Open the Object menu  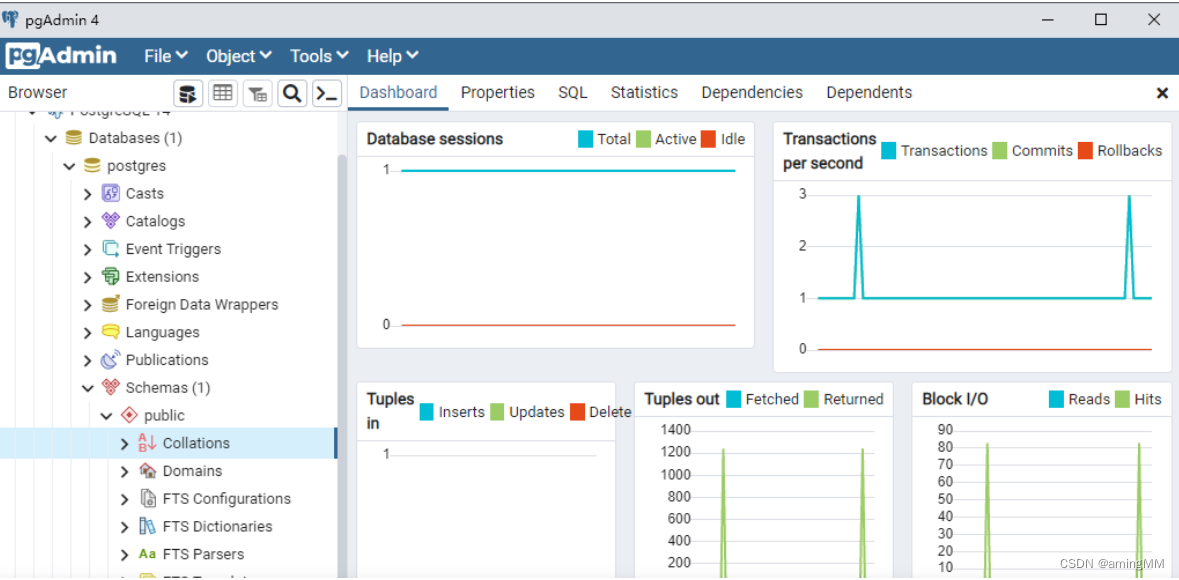tap(238, 56)
